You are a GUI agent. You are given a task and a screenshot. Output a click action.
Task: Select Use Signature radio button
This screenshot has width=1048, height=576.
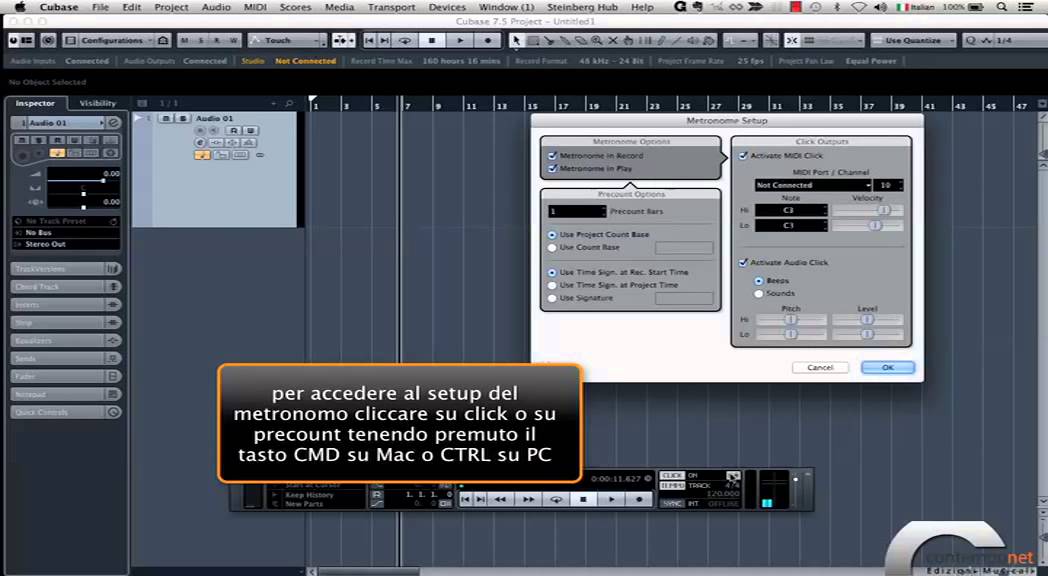tap(552, 298)
